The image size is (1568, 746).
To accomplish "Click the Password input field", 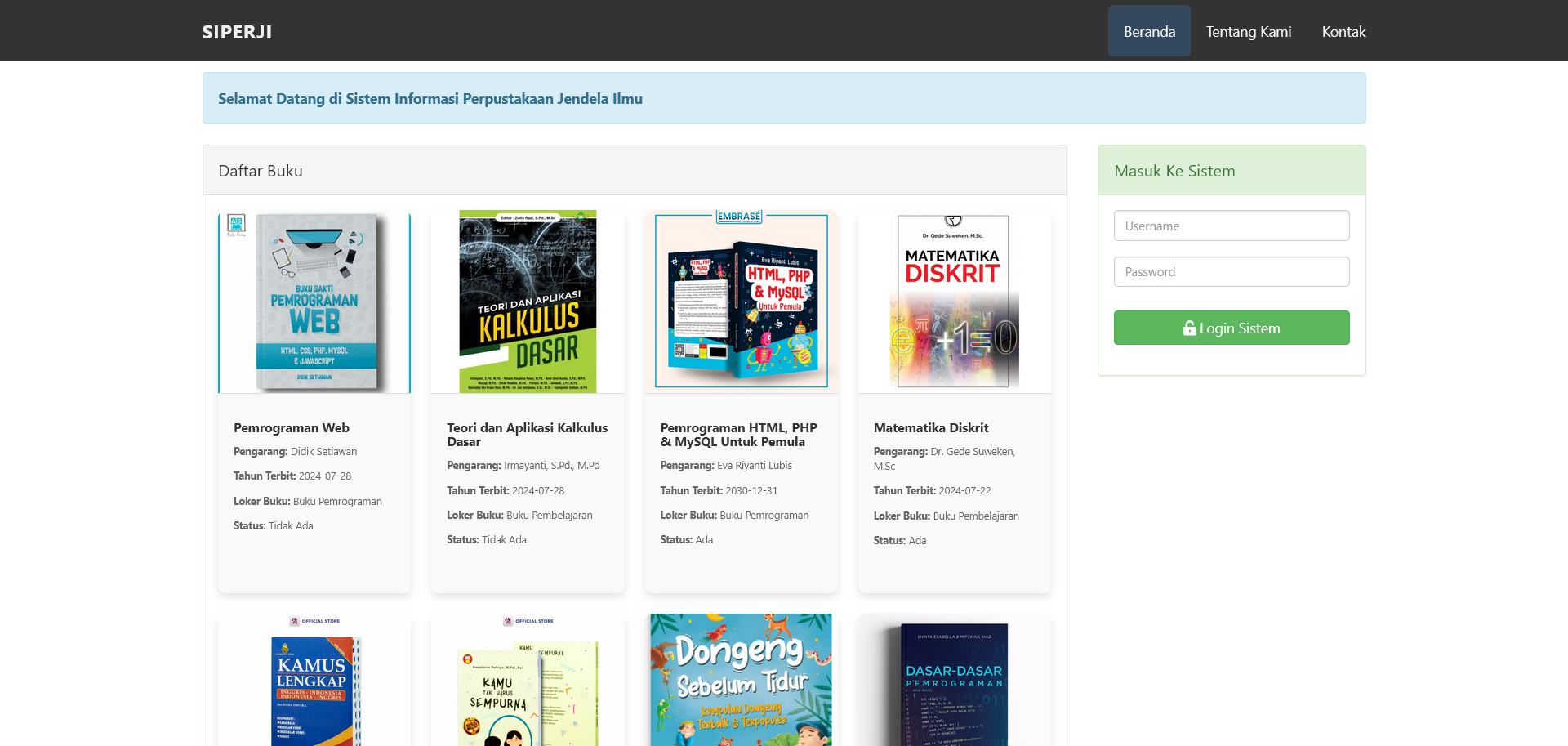I will pyautogui.click(x=1231, y=271).
